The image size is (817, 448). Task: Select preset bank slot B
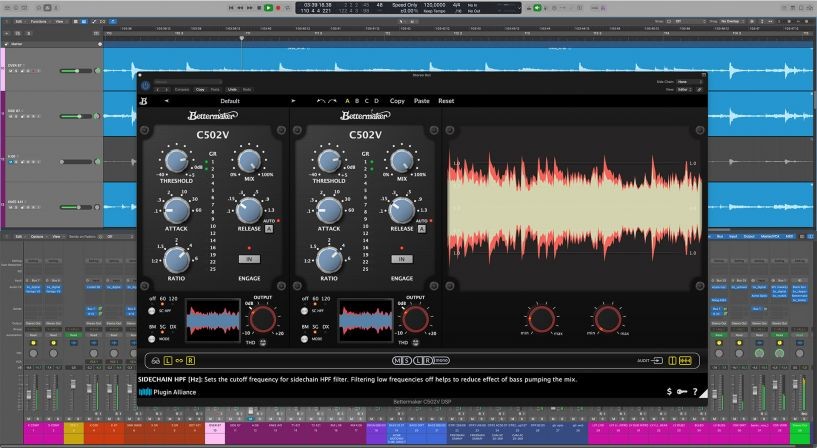pyautogui.click(x=358, y=101)
